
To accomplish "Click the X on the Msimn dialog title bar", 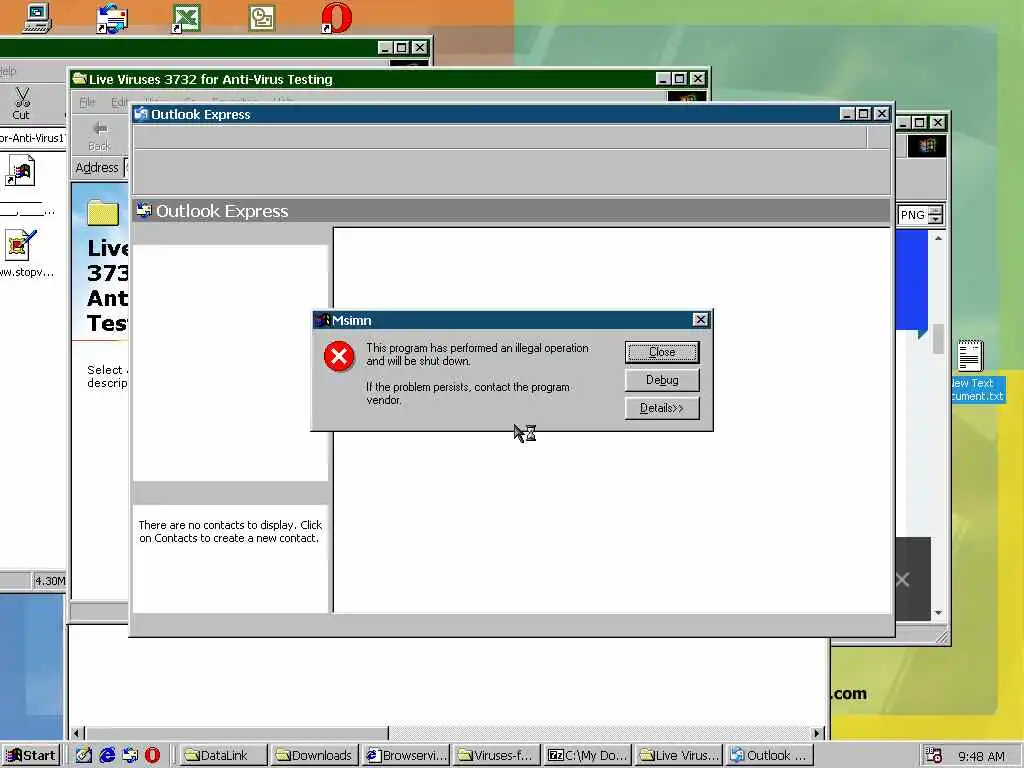I will click(x=700, y=319).
